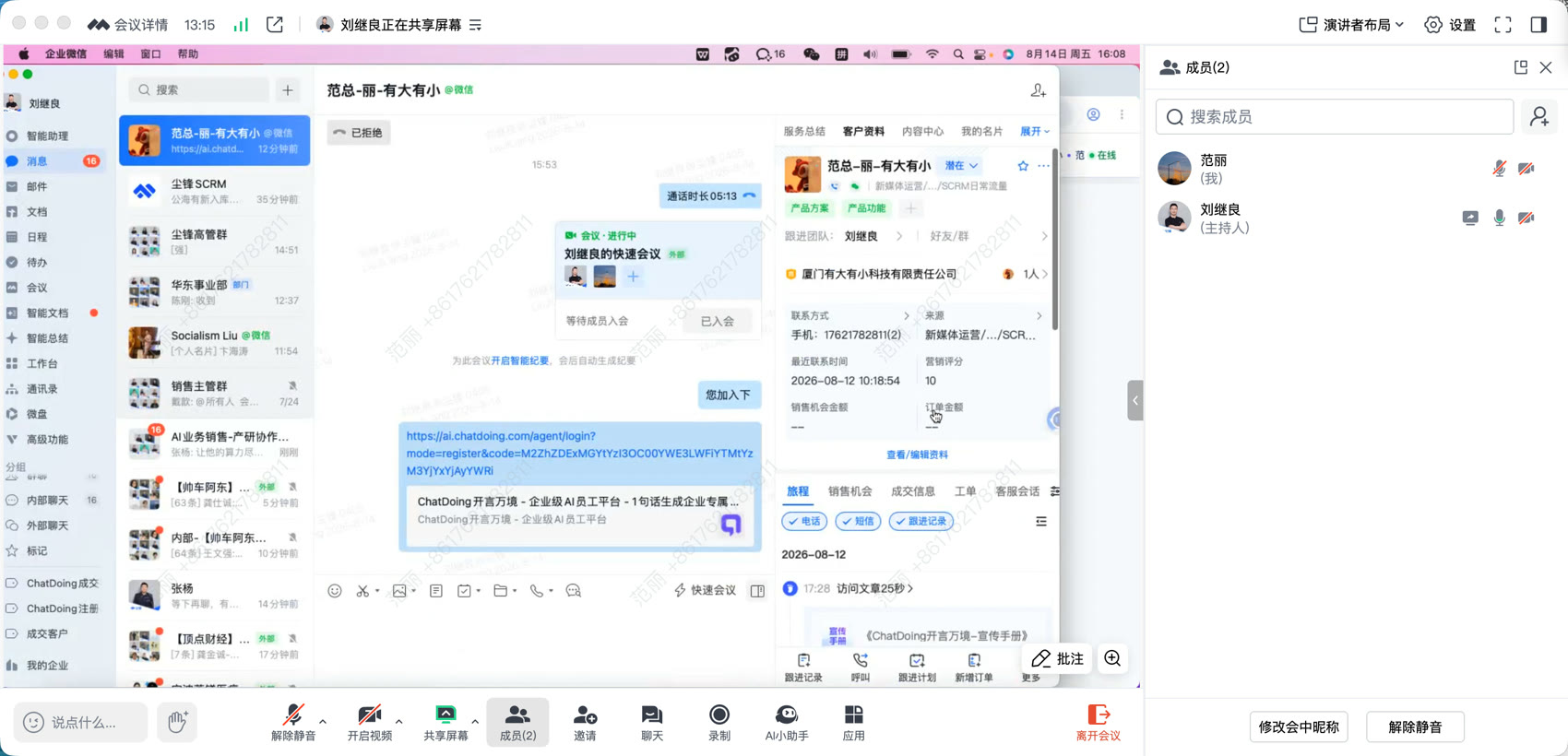Open the ChatDoing login link
The height and width of the screenshot is (756, 1568).
pos(579,453)
